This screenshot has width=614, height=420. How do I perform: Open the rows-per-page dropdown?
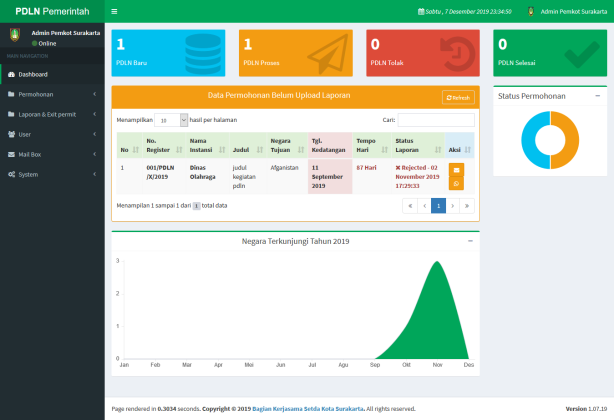[x=171, y=119]
